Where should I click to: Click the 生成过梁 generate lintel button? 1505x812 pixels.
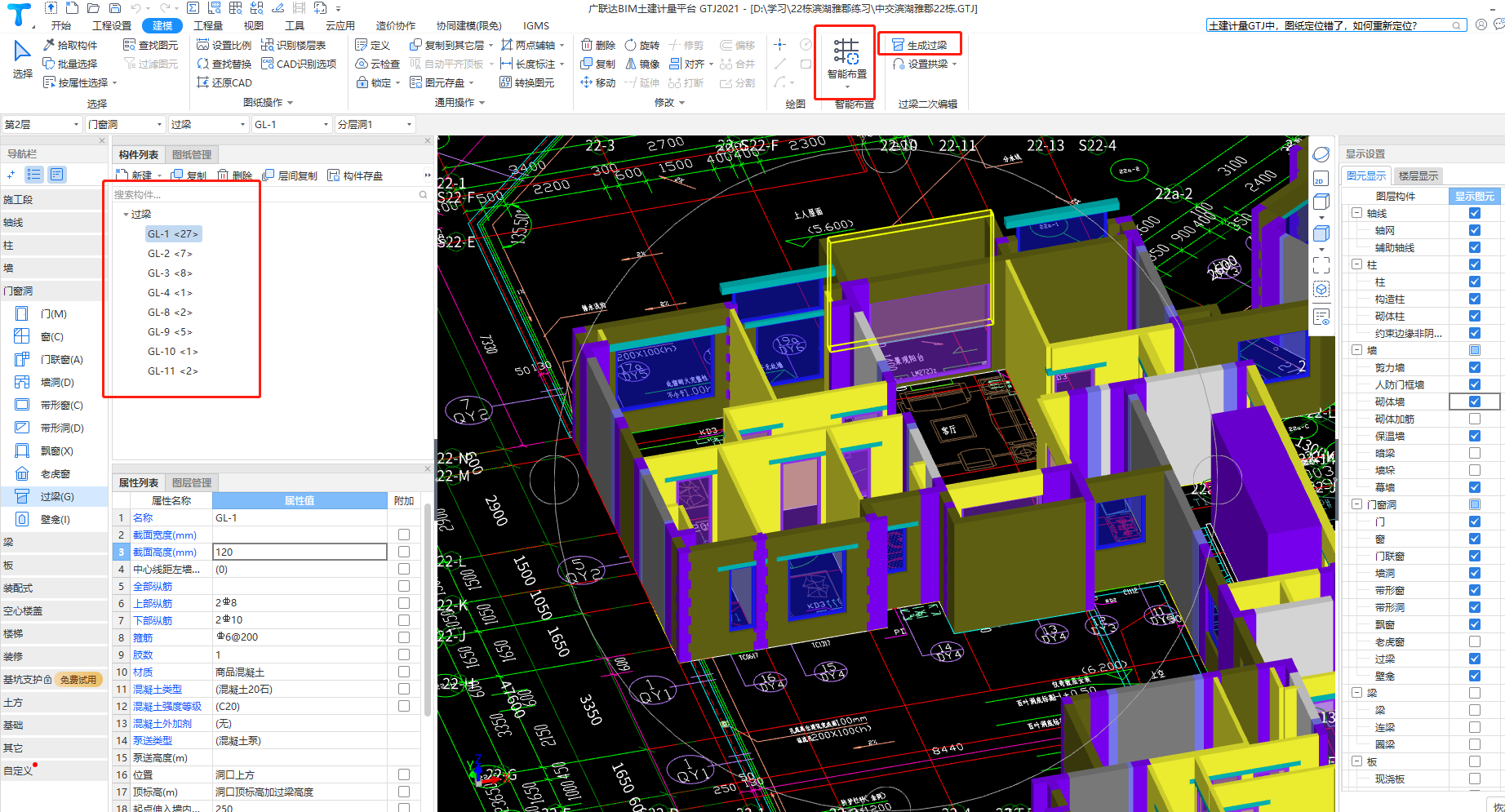(x=920, y=45)
